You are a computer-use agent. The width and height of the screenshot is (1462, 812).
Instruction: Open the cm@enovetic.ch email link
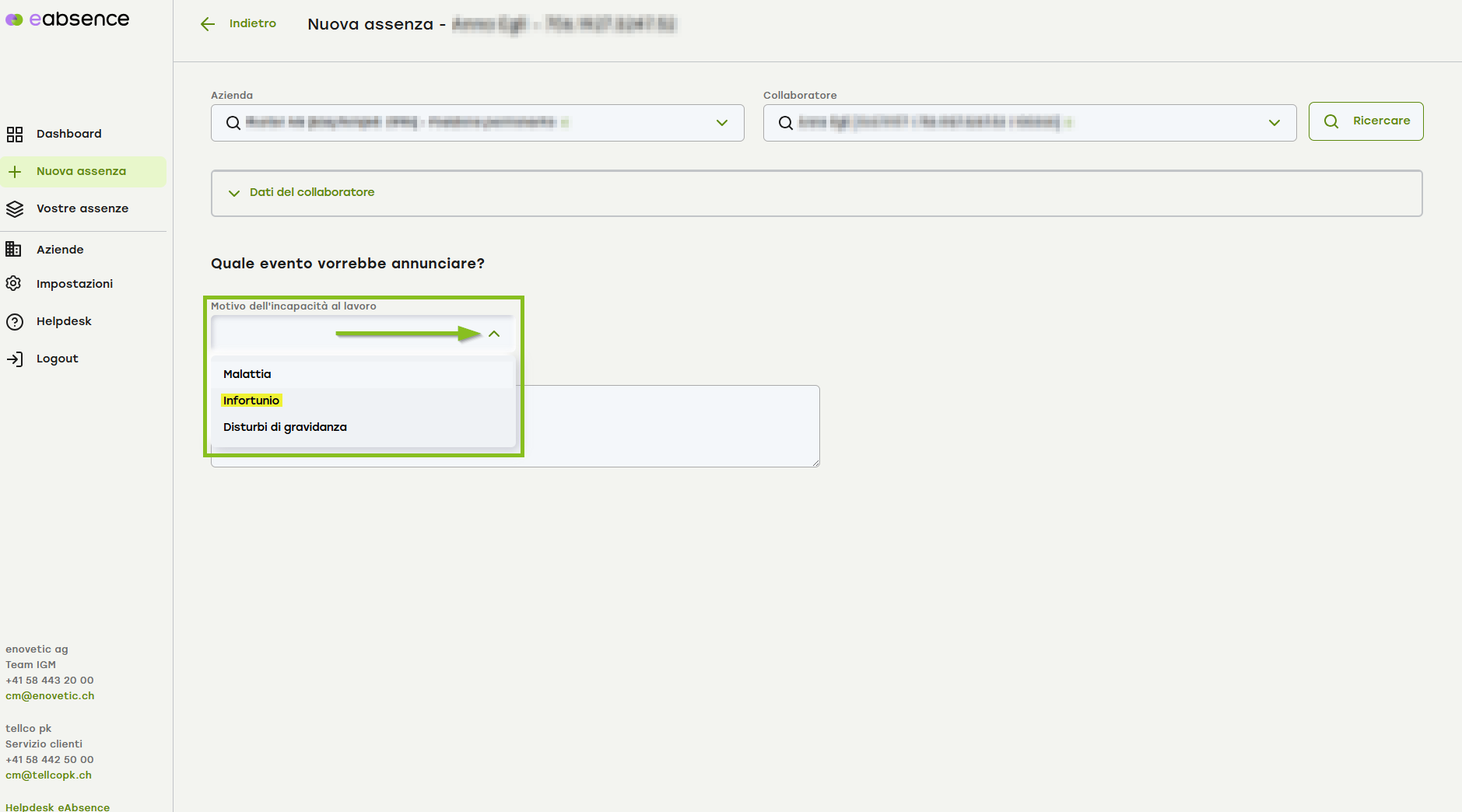point(50,696)
